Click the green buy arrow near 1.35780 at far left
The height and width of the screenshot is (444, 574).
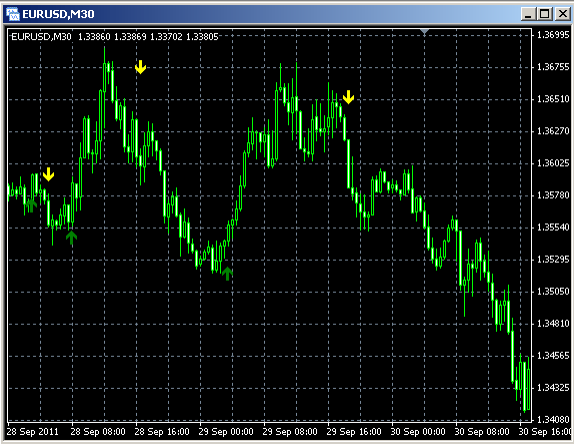[31, 206]
